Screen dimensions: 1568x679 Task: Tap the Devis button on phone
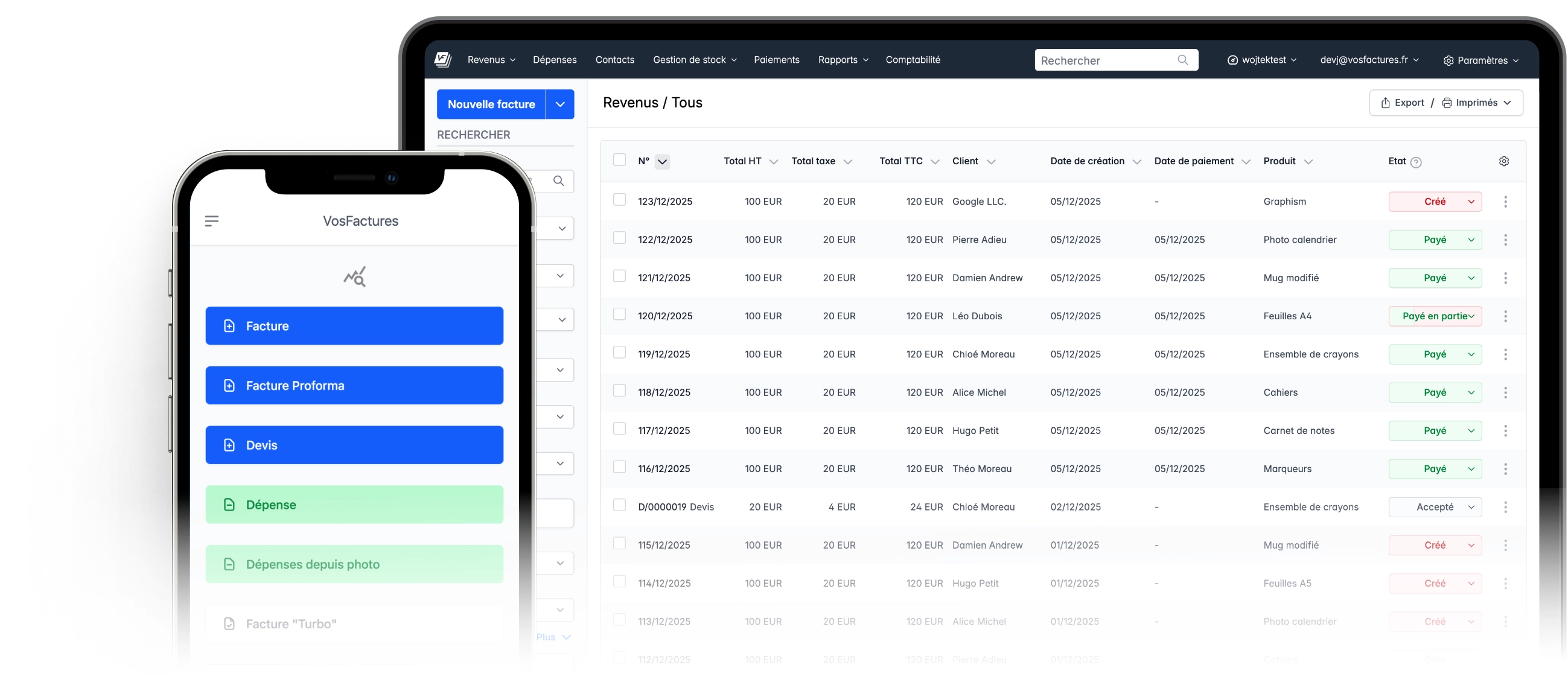(x=354, y=445)
